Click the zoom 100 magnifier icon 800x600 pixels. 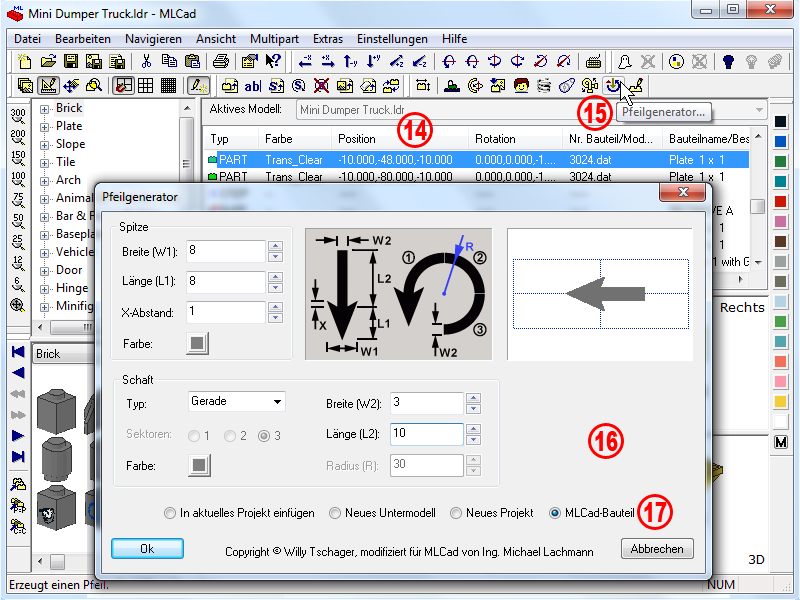tap(18, 180)
